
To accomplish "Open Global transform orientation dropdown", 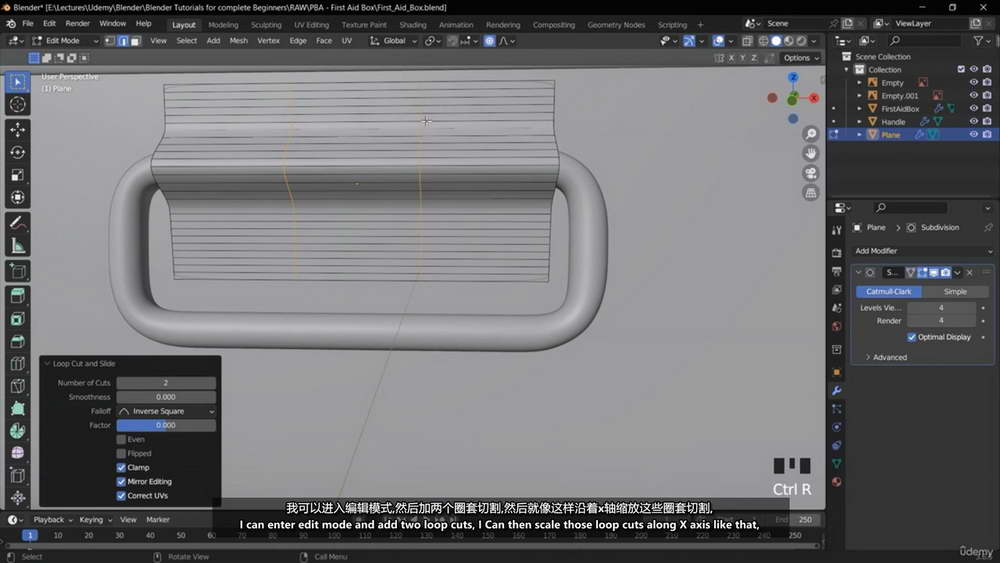I will click(394, 41).
